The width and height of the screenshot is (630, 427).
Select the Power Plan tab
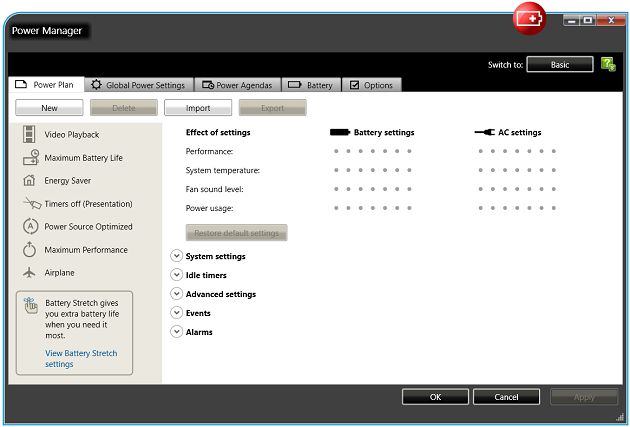(46, 84)
